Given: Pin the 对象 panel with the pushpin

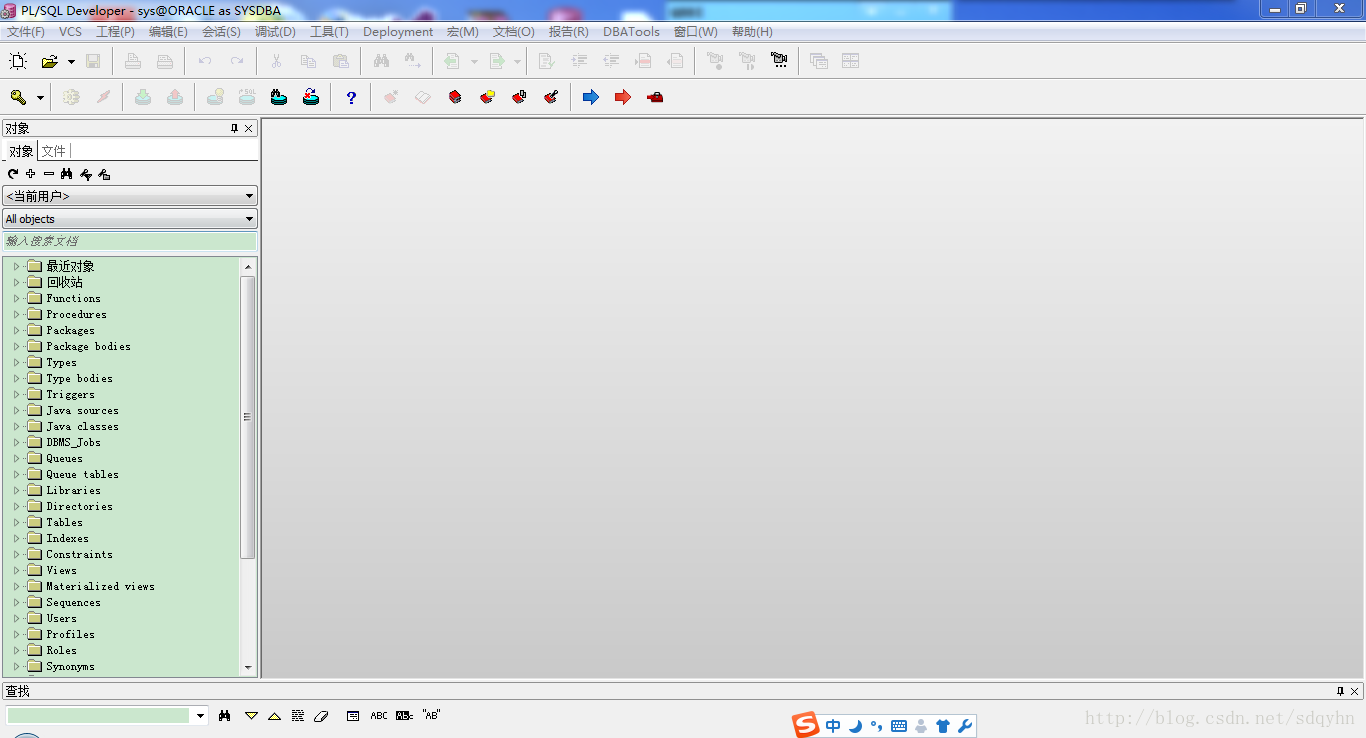Looking at the screenshot, I should pyautogui.click(x=235, y=128).
